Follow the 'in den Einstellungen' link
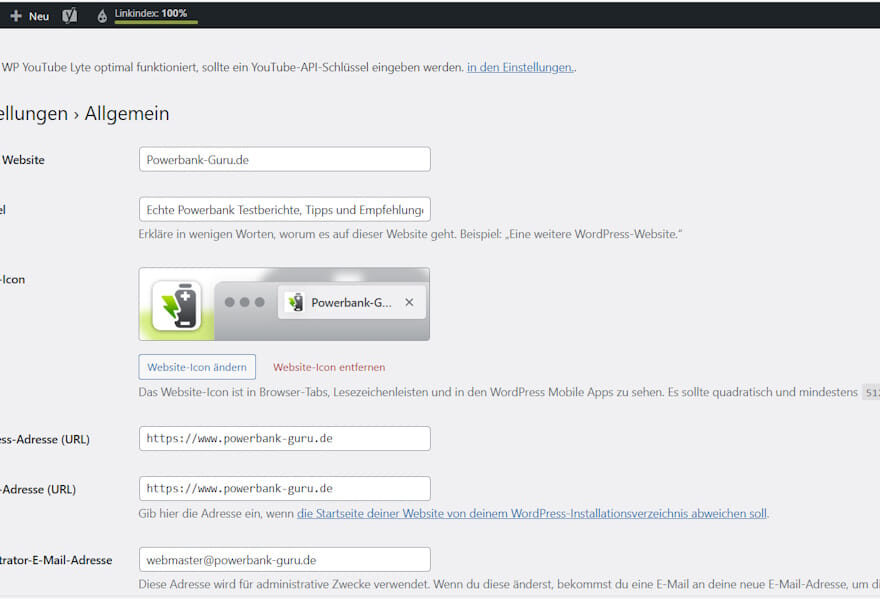The width and height of the screenshot is (880, 599). (520, 67)
